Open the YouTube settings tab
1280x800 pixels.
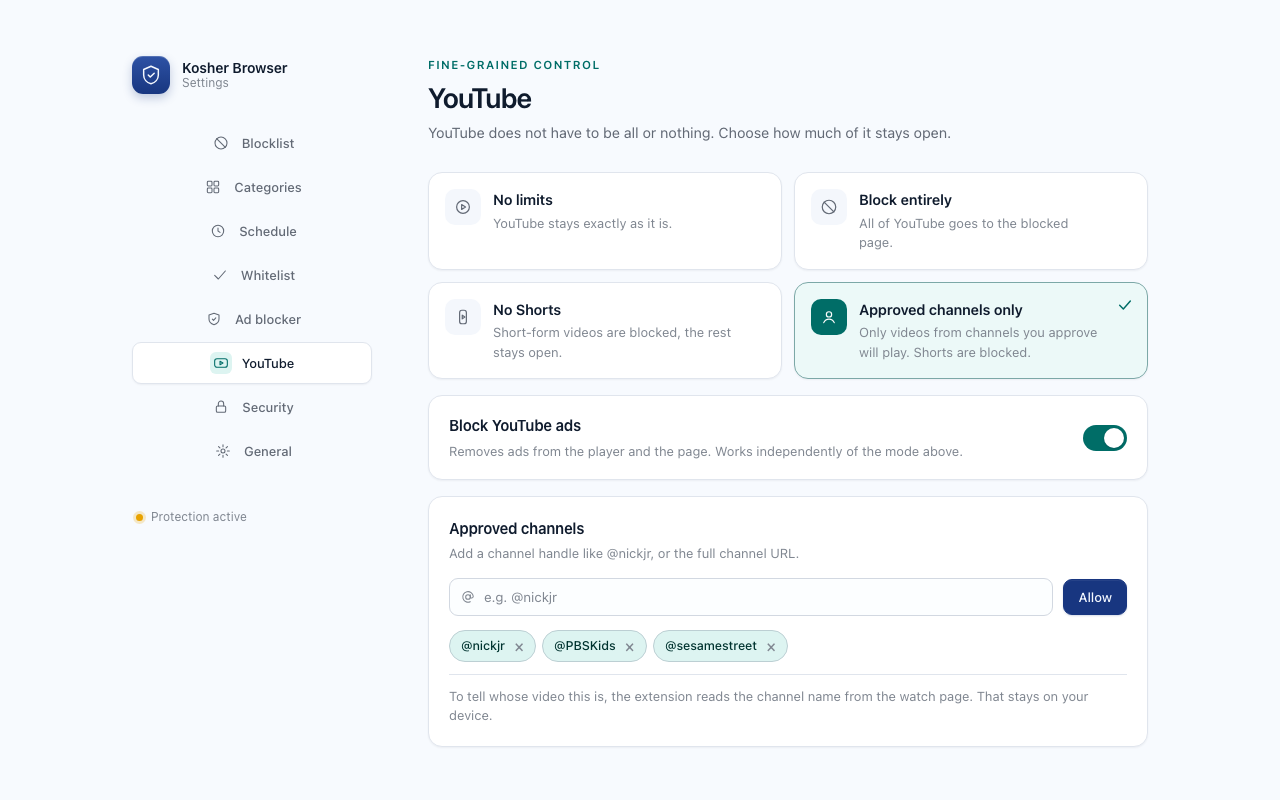[252, 363]
